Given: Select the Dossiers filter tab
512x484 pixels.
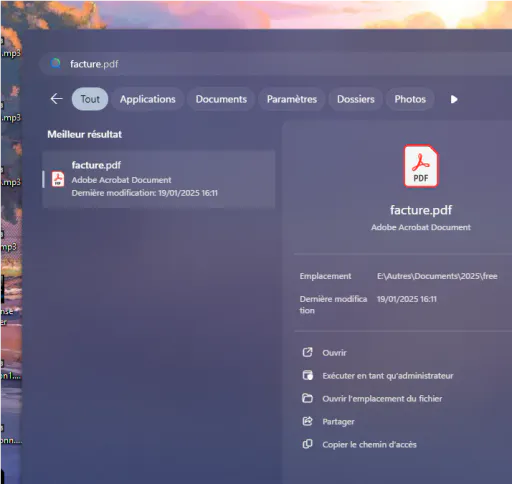Looking at the screenshot, I should point(356,99).
